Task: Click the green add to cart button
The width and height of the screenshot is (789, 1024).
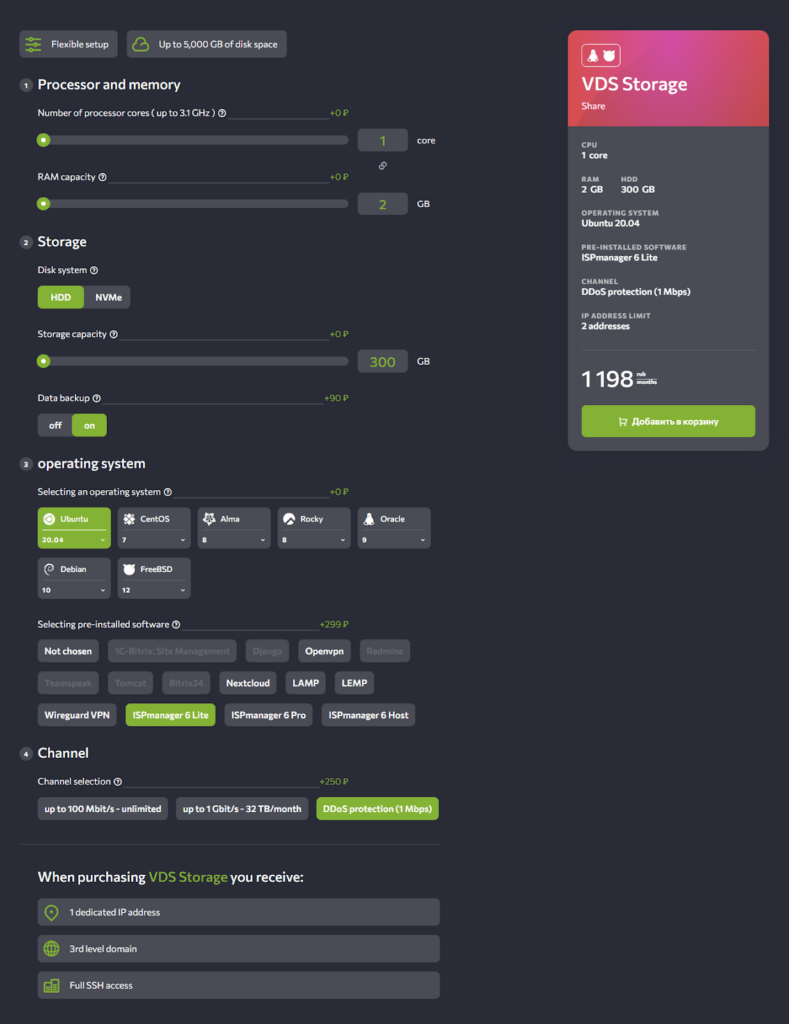Action: pos(668,421)
